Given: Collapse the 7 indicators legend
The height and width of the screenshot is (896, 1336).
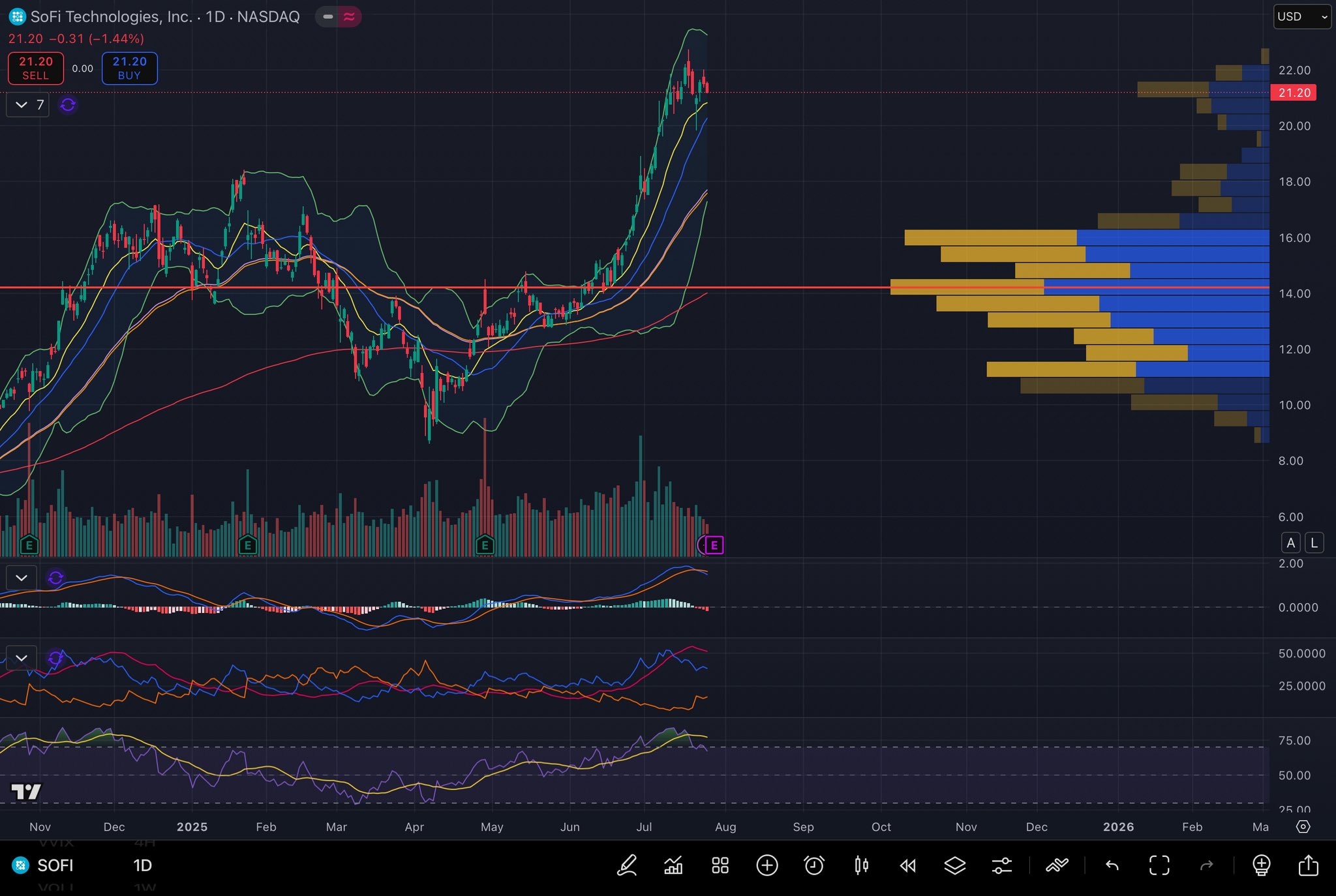Looking at the screenshot, I should (22, 104).
